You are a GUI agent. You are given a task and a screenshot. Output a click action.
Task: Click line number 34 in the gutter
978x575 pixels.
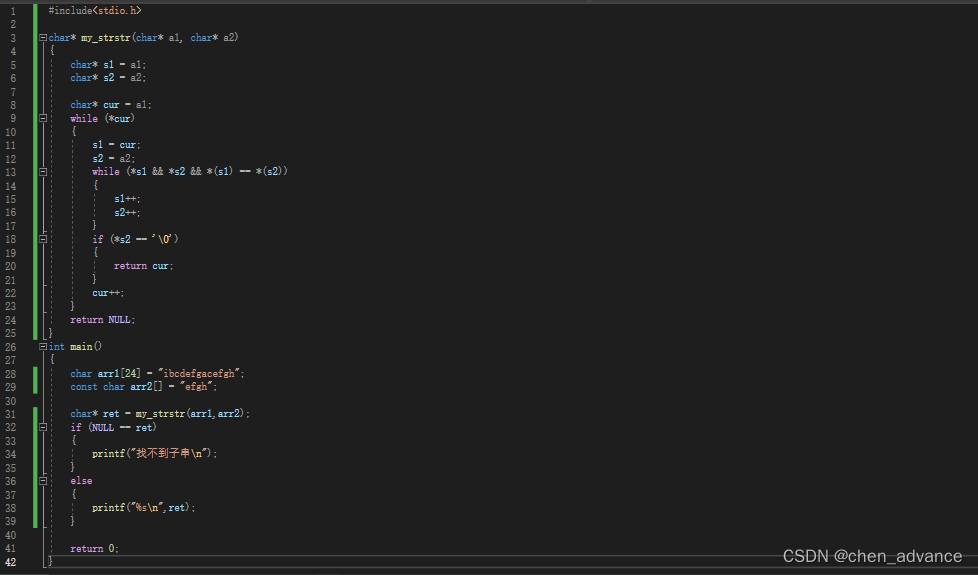pyautogui.click(x=11, y=454)
